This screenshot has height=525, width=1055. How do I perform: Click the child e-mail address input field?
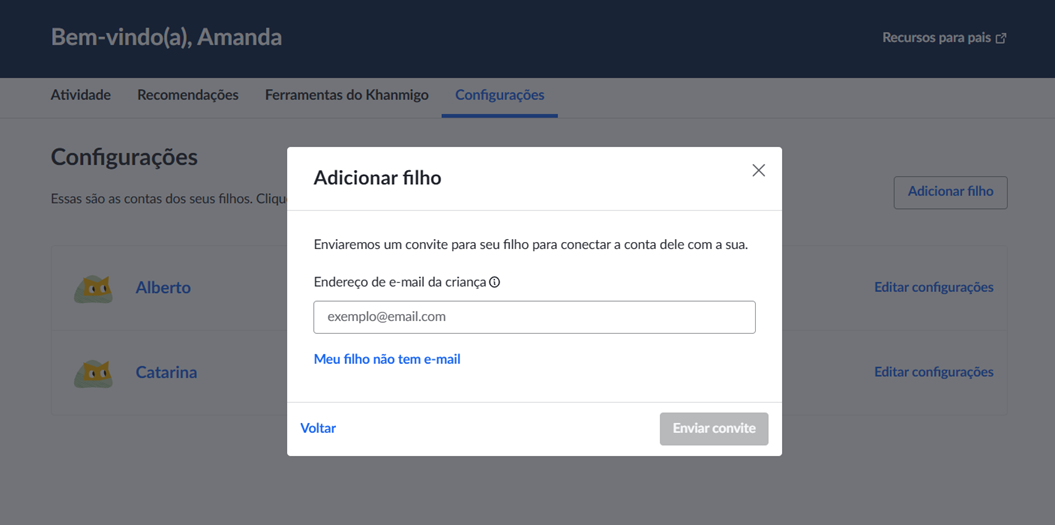(x=534, y=317)
